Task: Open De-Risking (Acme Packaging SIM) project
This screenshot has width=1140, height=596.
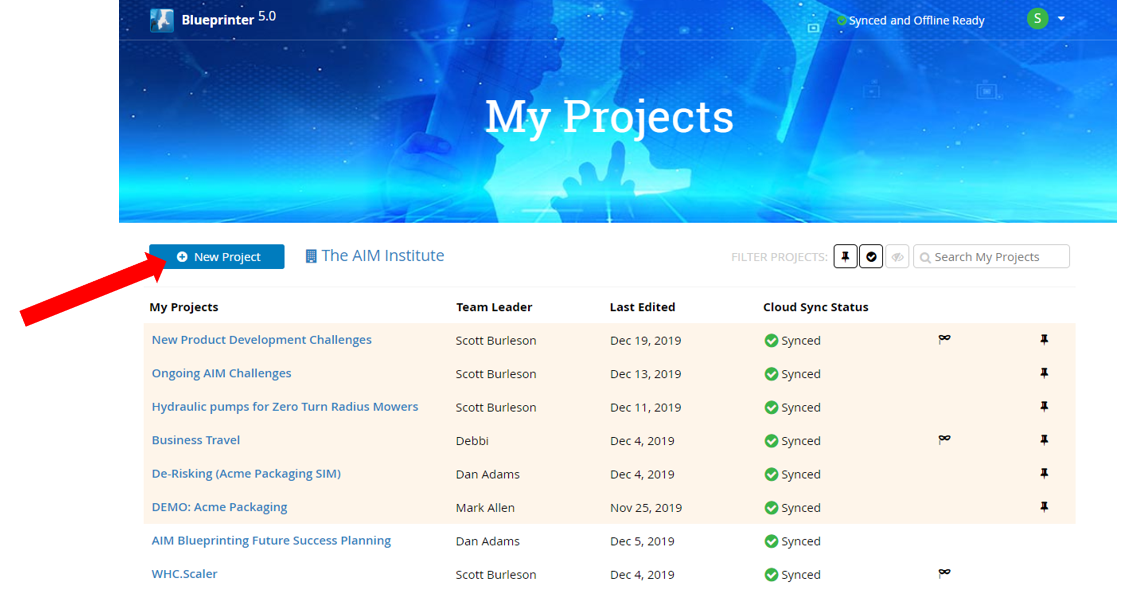Action: 246,473
